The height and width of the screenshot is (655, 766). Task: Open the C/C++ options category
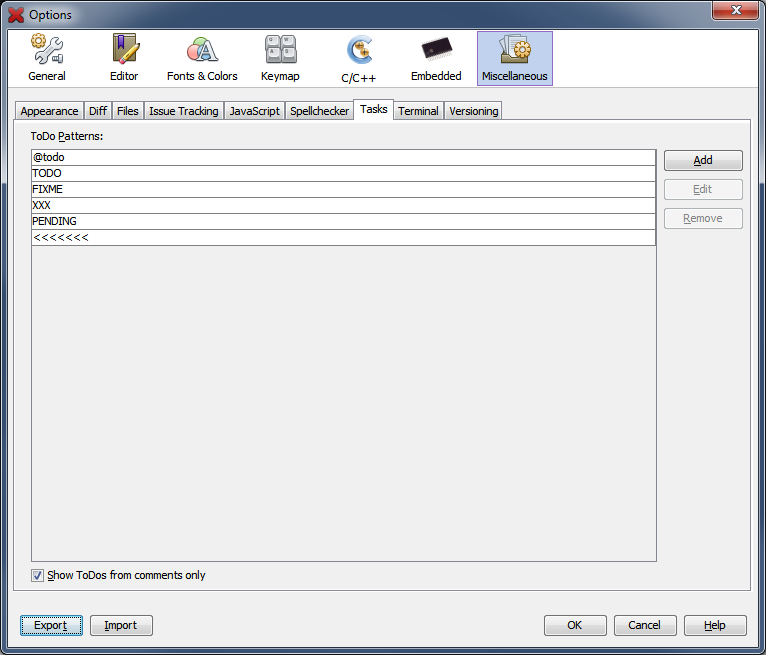pos(358,58)
